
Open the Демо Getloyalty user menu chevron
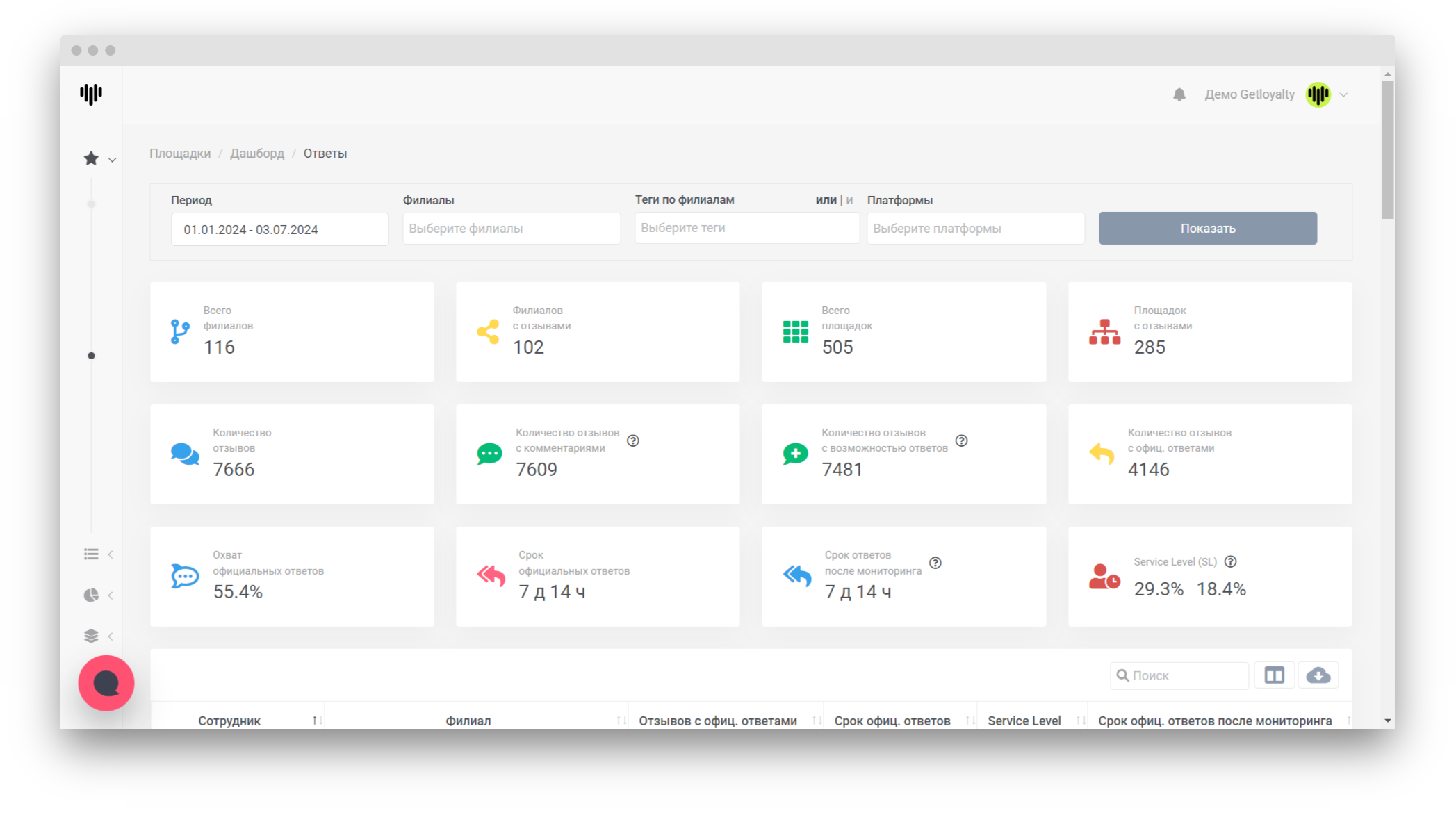click(1343, 95)
